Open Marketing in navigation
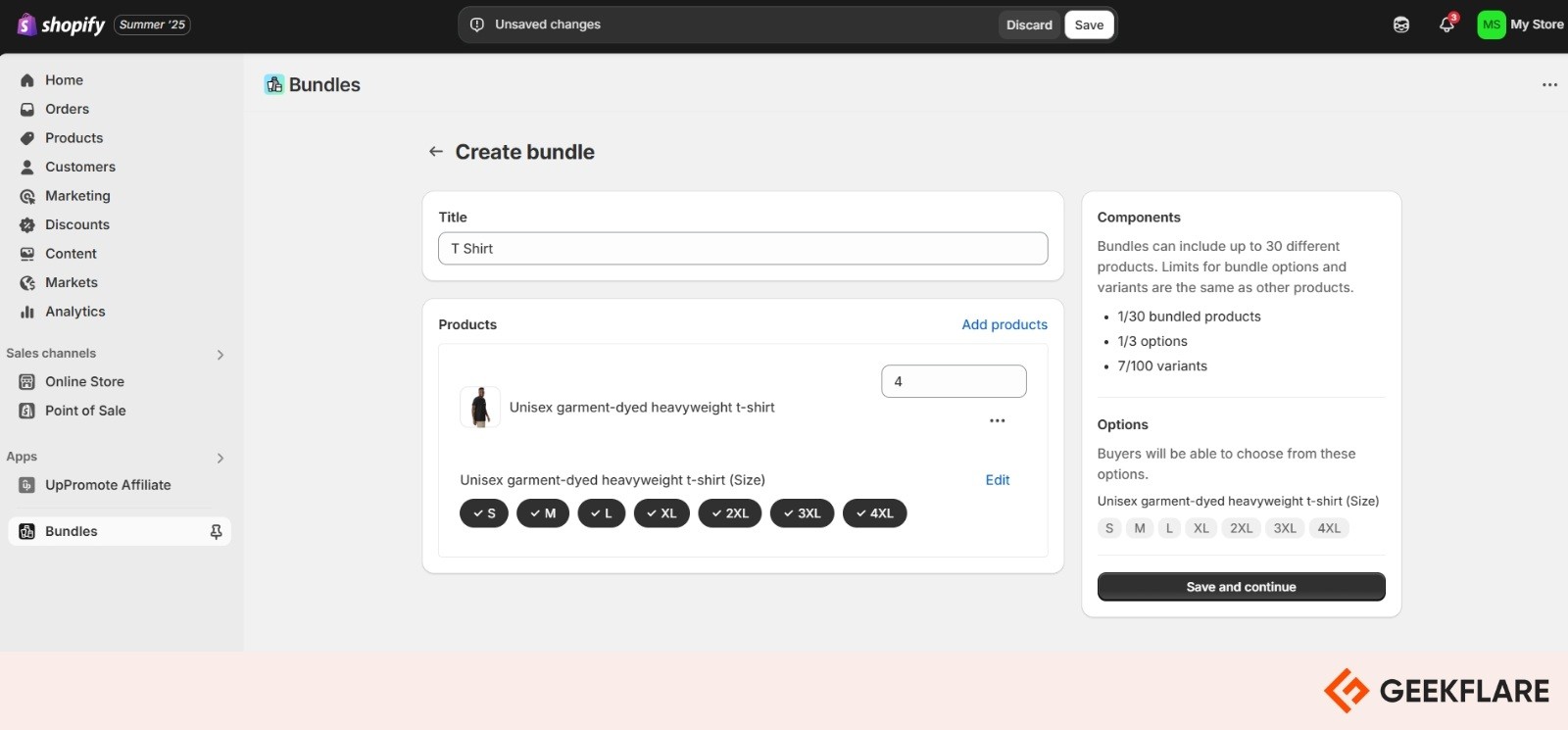Screen dimensions: 1568x730 click(x=77, y=196)
